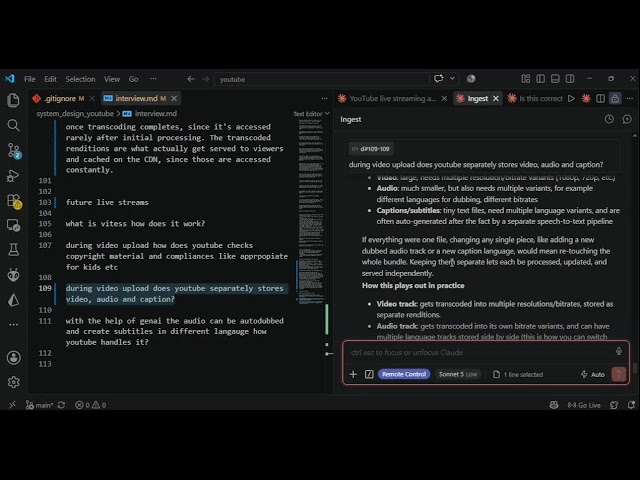Close the YouTube live streaming tab
The image size is (640, 480).
[x=444, y=98]
